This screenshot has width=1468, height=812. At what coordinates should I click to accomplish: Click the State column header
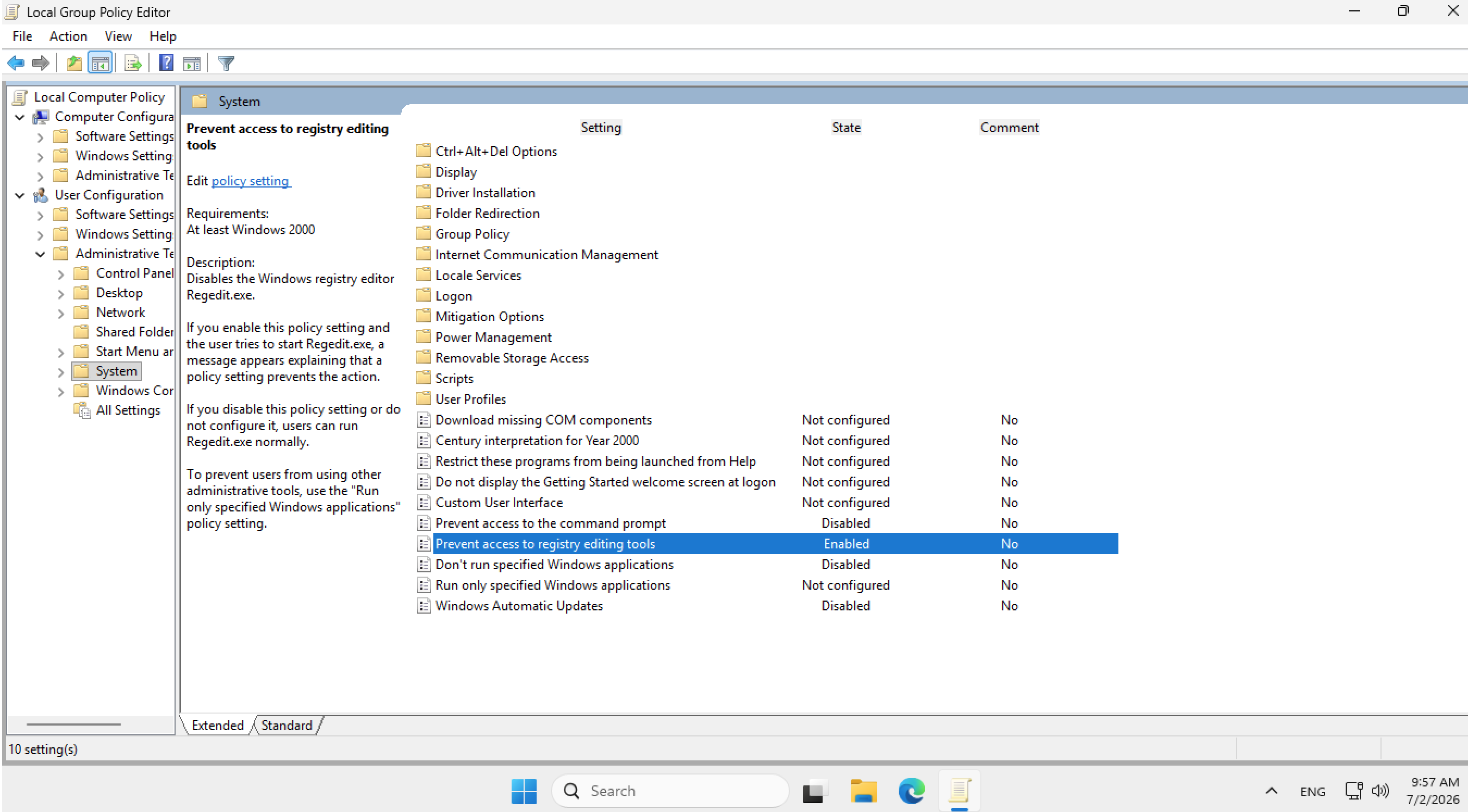pyautogui.click(x=845, y=128)
